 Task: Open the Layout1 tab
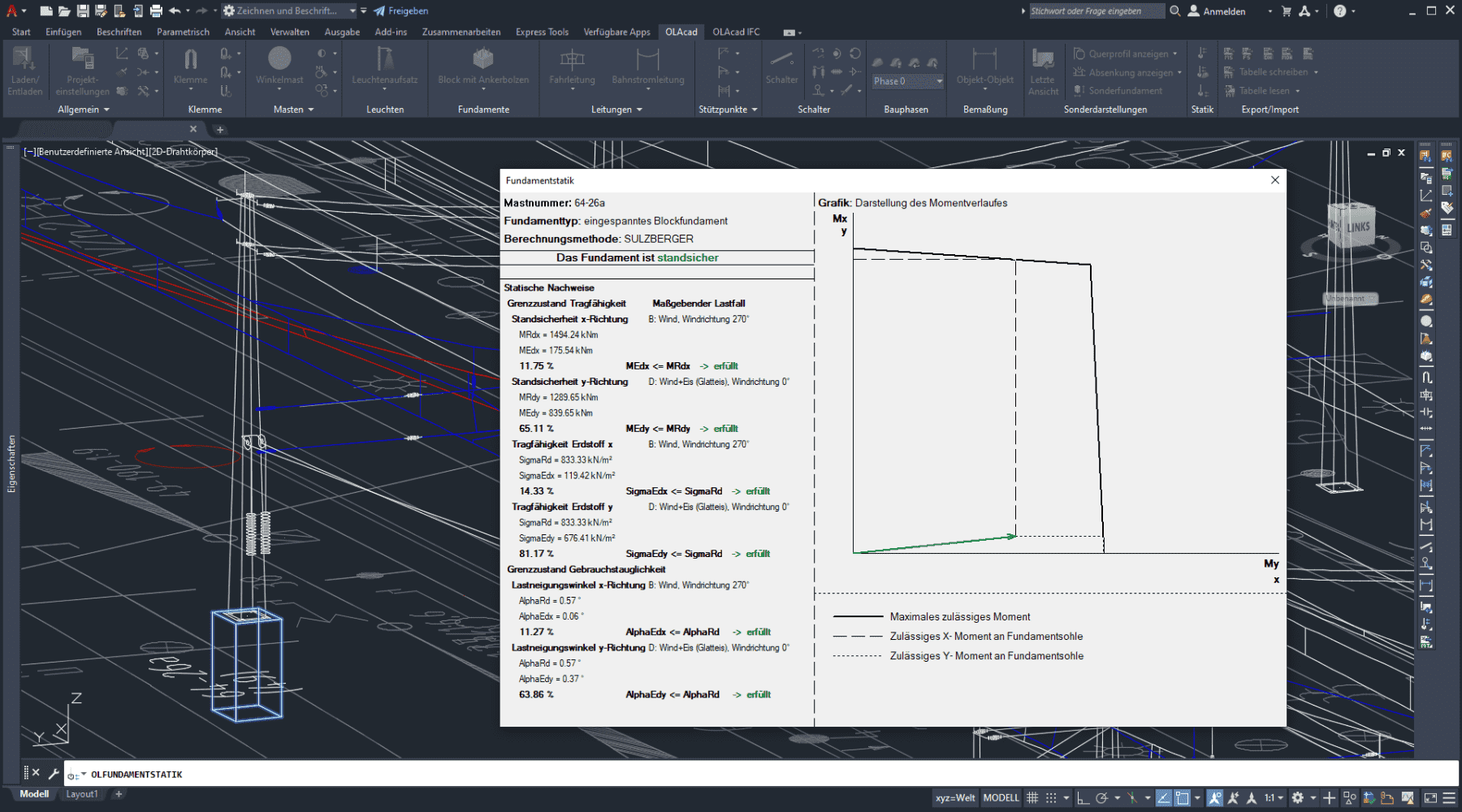click(82, 794)
